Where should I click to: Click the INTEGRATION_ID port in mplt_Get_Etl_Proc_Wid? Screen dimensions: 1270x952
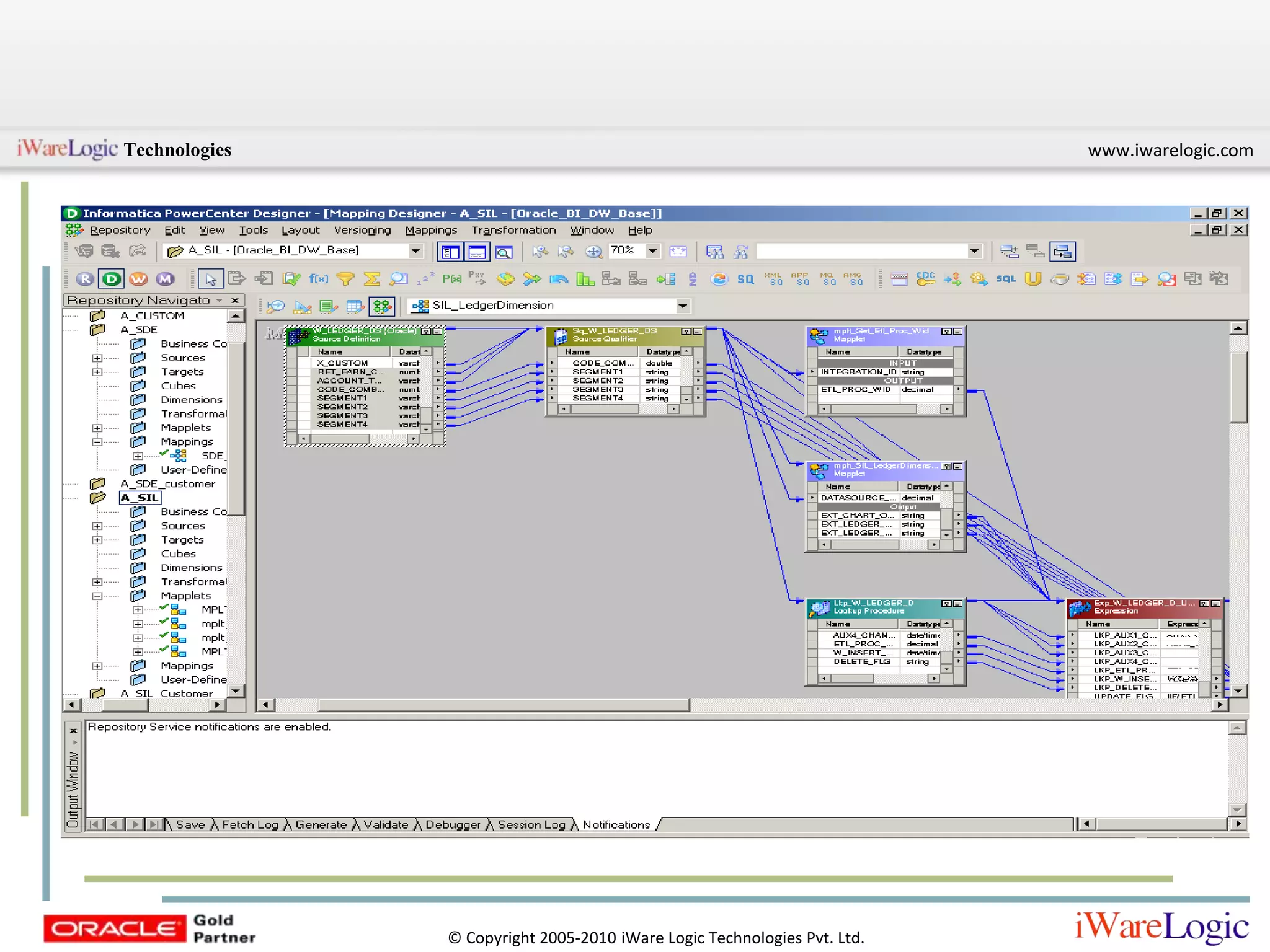coord(858,372)
